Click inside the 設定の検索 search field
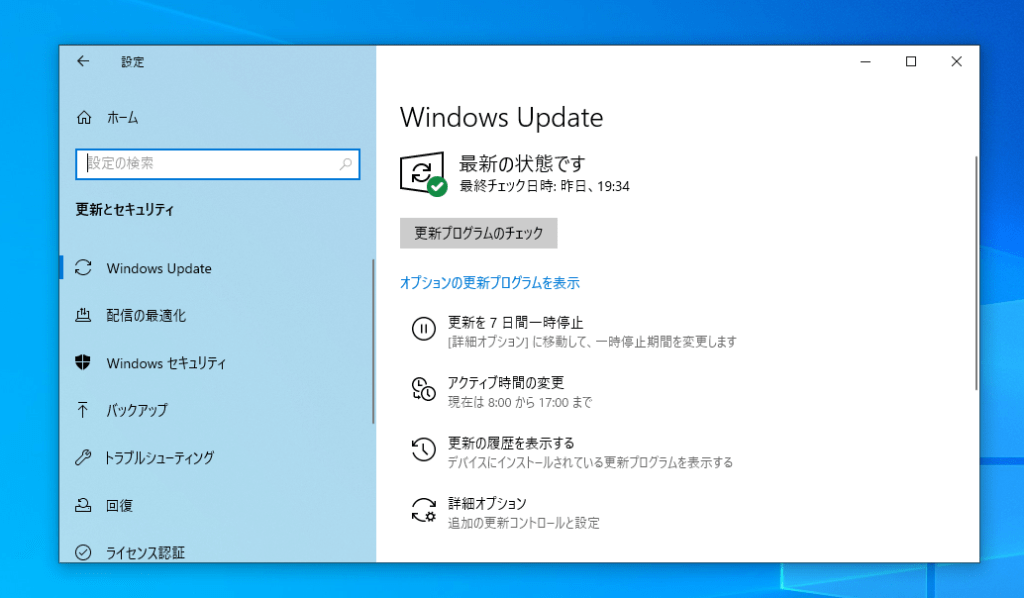Viewport: 1024px width, 598px height. click(x=200, y=164)
